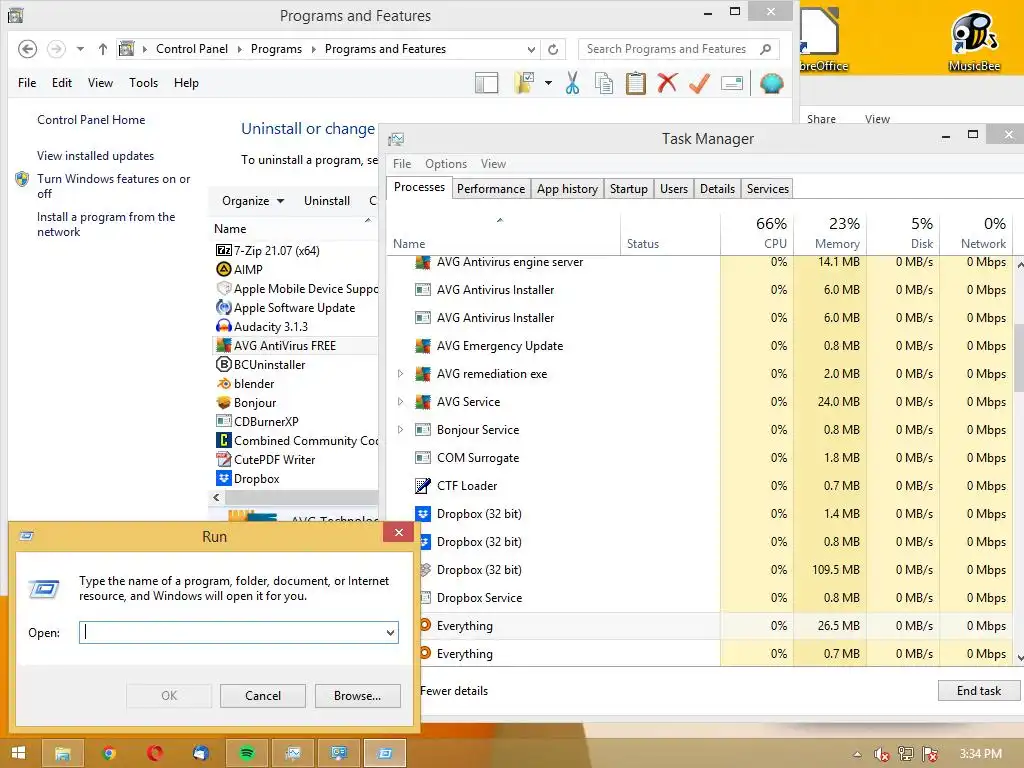Open the folder options icon dropdown arrow
The image size is (1024, 768).
548,83
